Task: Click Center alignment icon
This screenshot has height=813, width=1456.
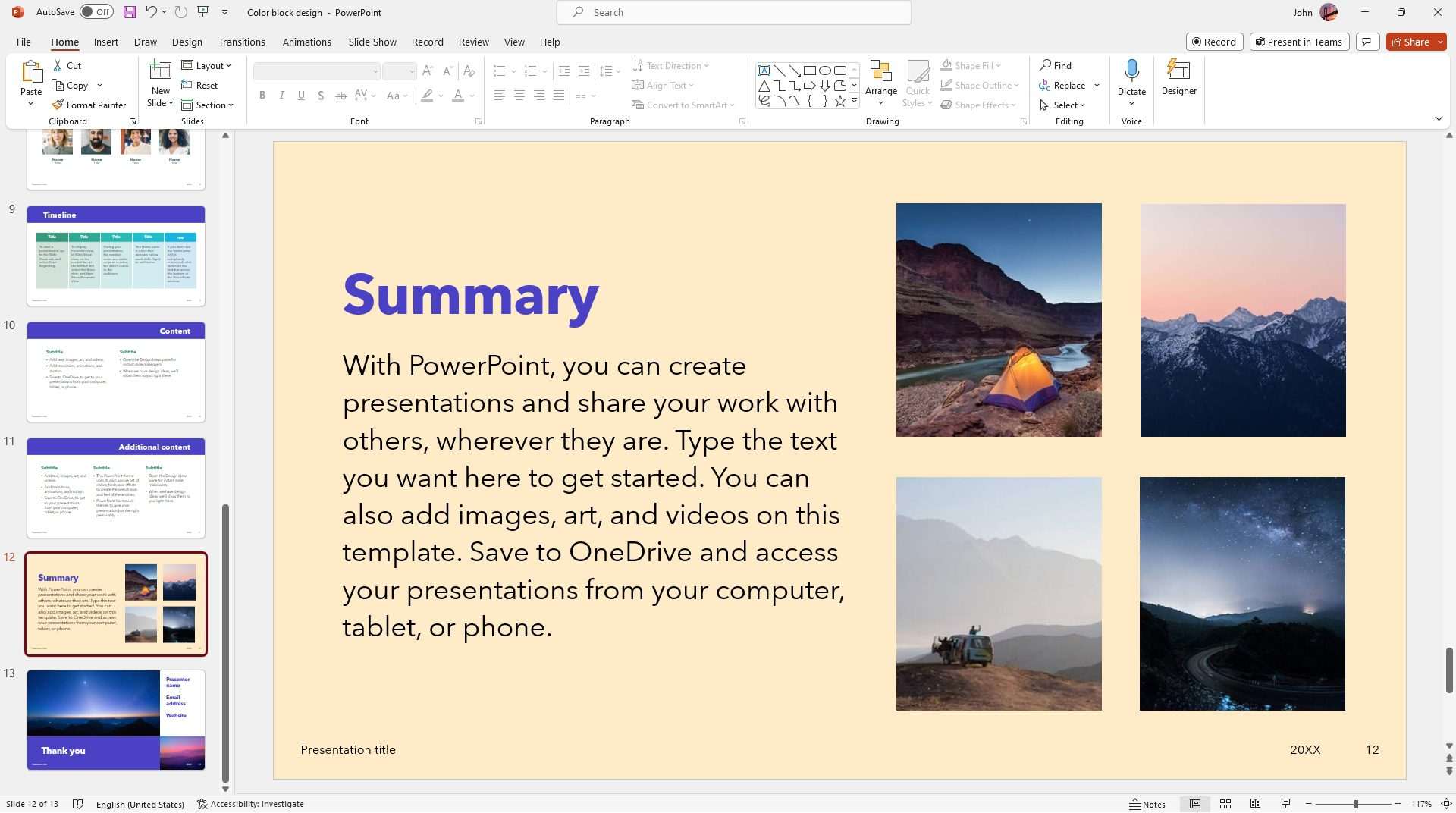Action: pyautogui.click(x=519, y=96)
